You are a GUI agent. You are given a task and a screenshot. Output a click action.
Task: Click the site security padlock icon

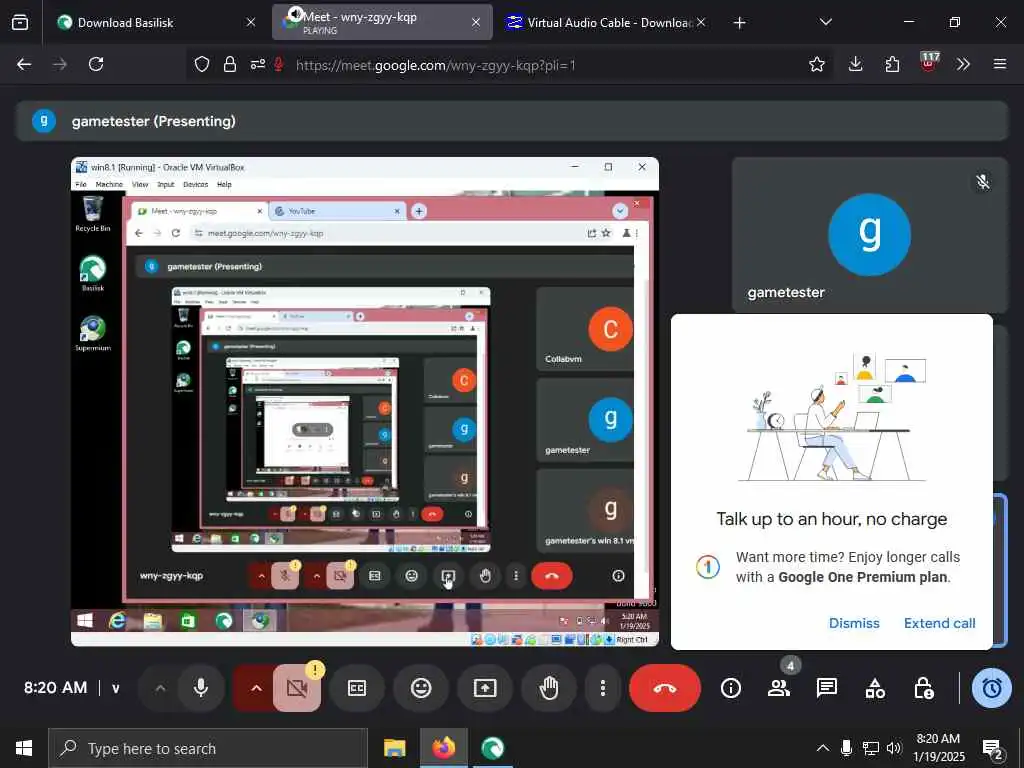click(x=230, y=64)
